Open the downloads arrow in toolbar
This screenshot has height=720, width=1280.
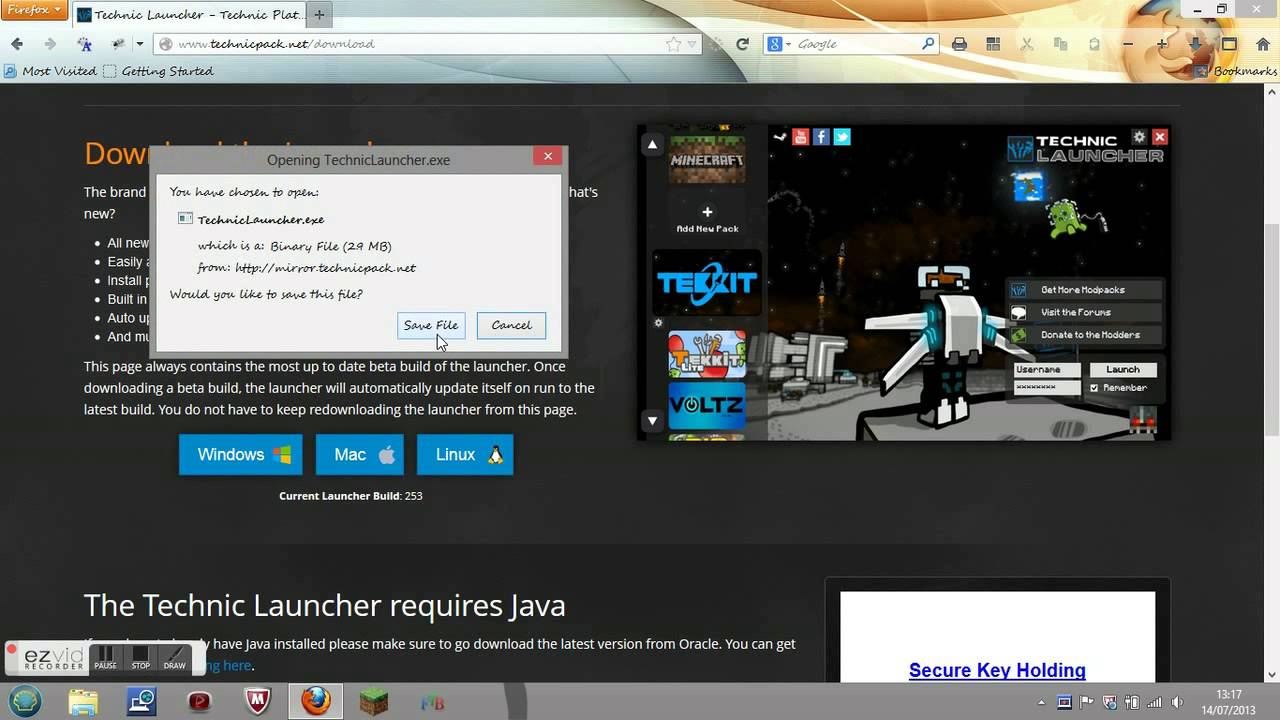pyautogui.click(x=1196, y=44)
